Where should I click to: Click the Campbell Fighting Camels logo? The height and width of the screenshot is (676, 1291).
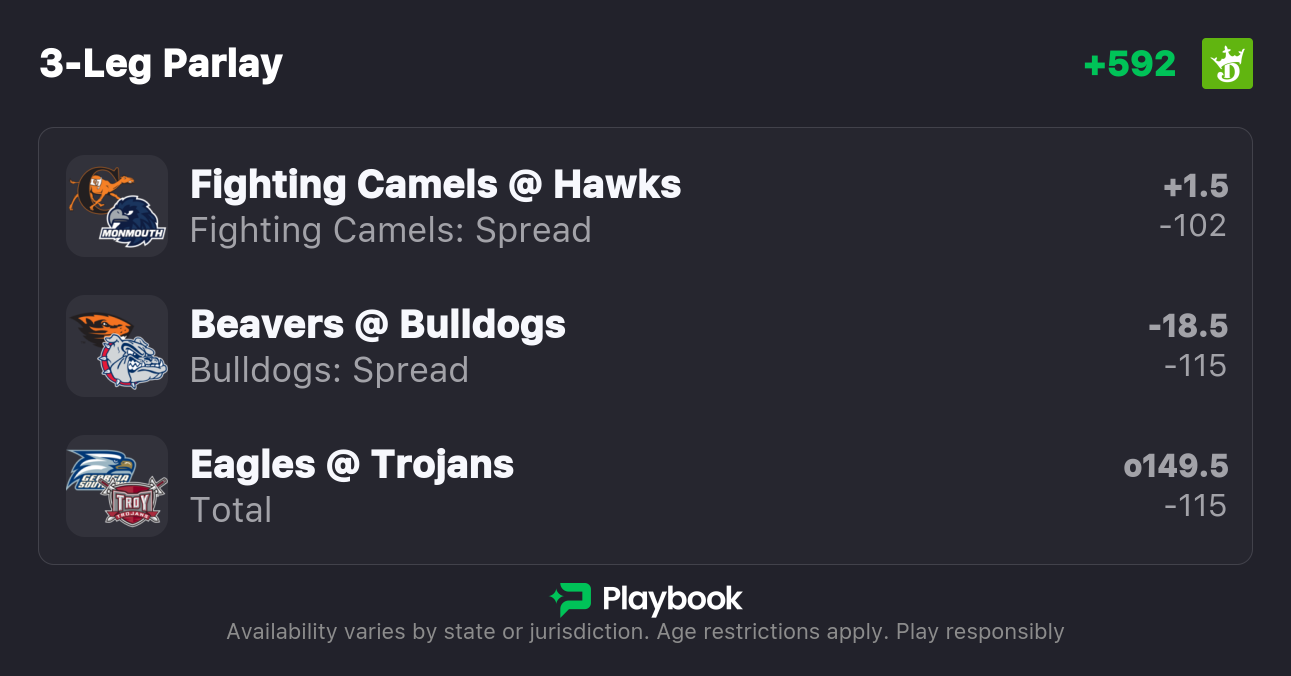coord(98,186)
